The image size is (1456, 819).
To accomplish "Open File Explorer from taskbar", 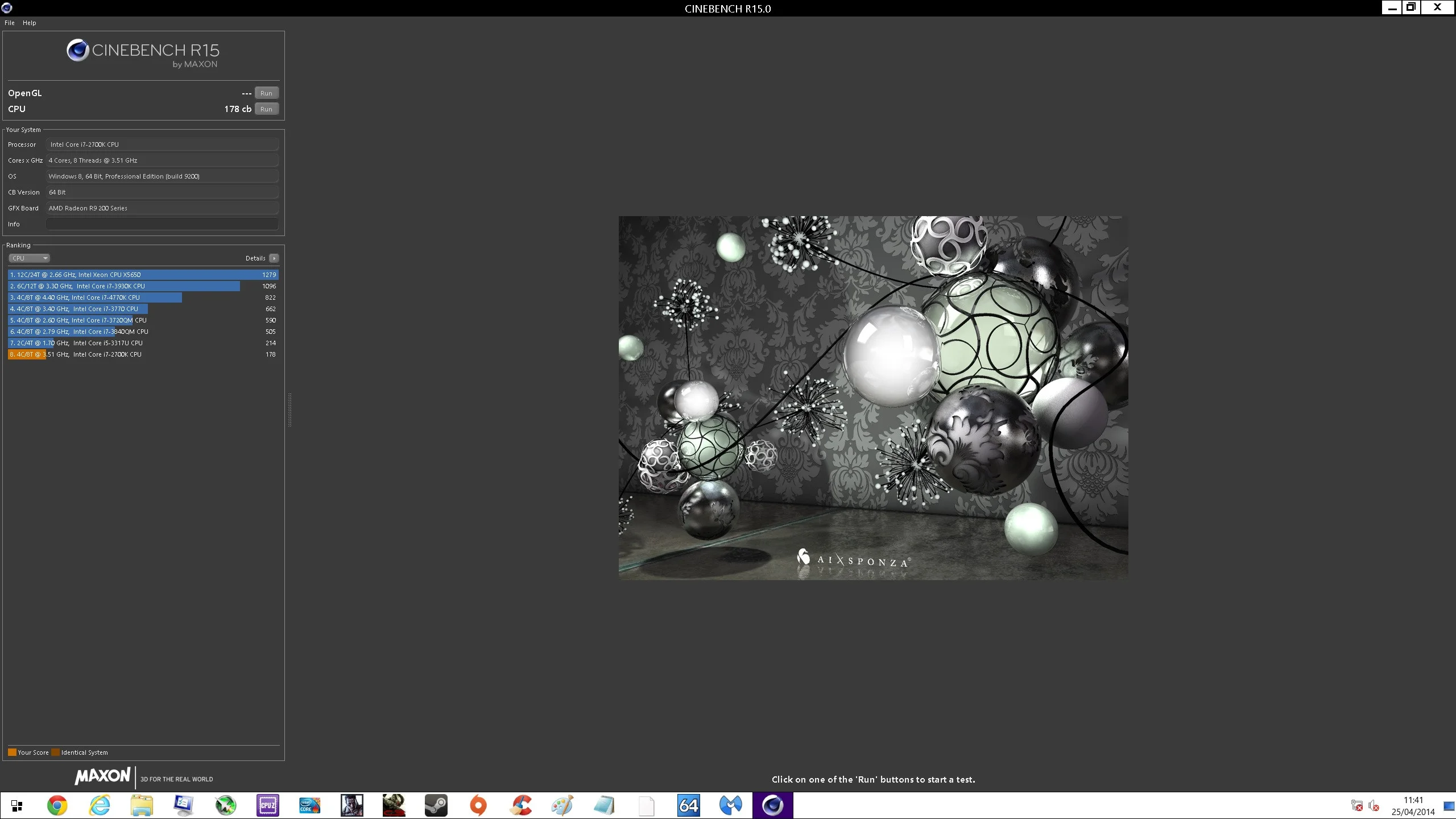I will coord(142,806).
